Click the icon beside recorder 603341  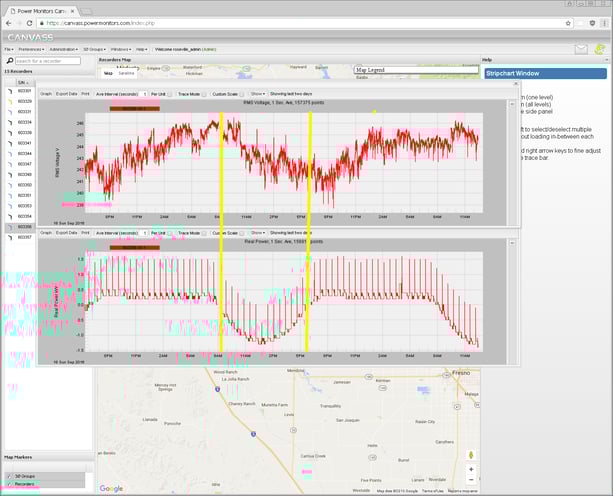click(11, 143)
